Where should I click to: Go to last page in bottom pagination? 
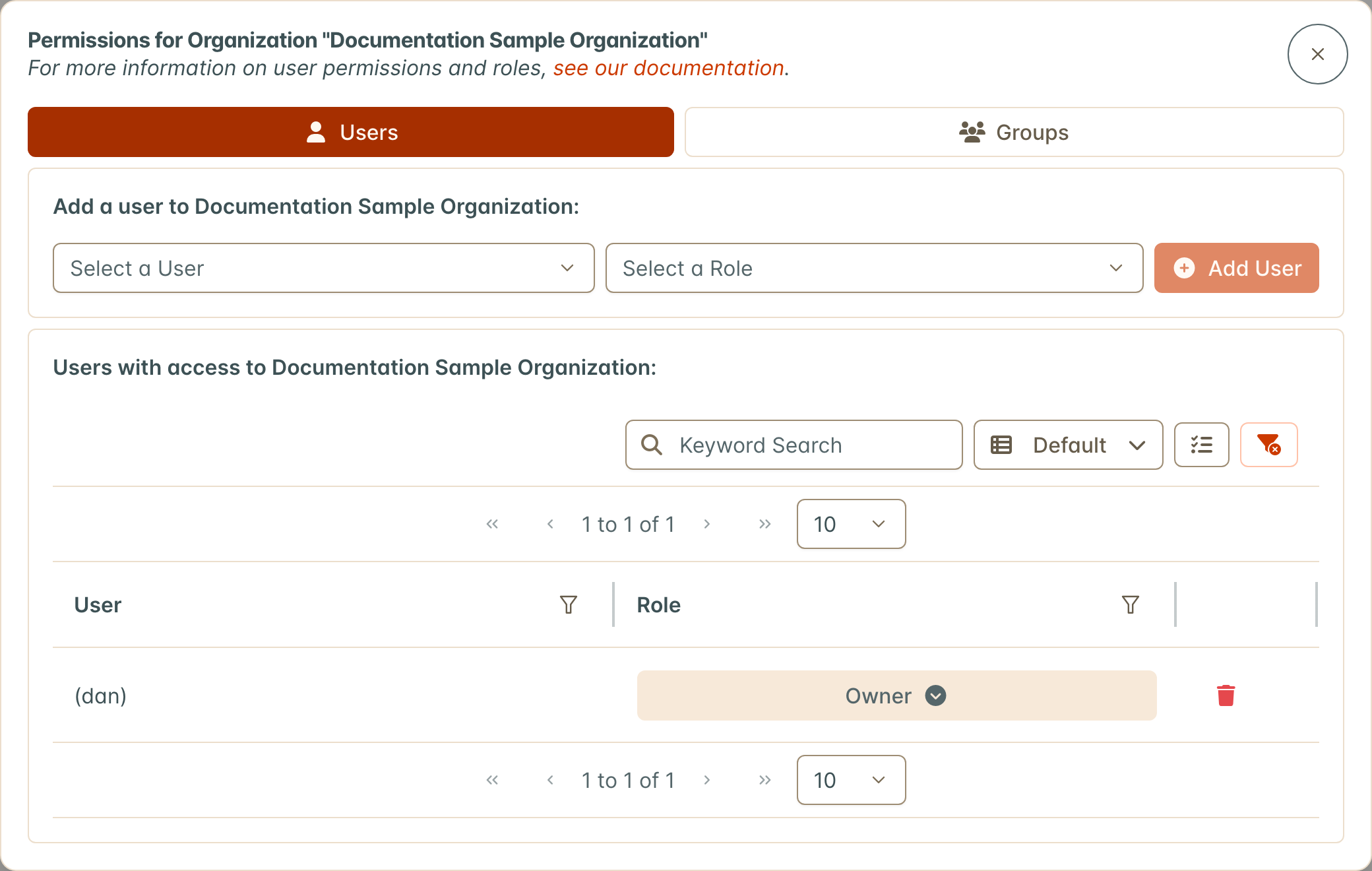click(x=764, y=780)
